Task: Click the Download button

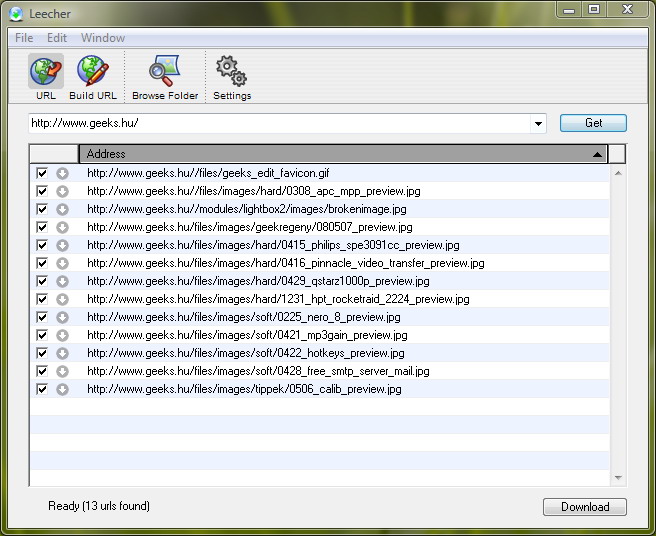Action: 584,507
